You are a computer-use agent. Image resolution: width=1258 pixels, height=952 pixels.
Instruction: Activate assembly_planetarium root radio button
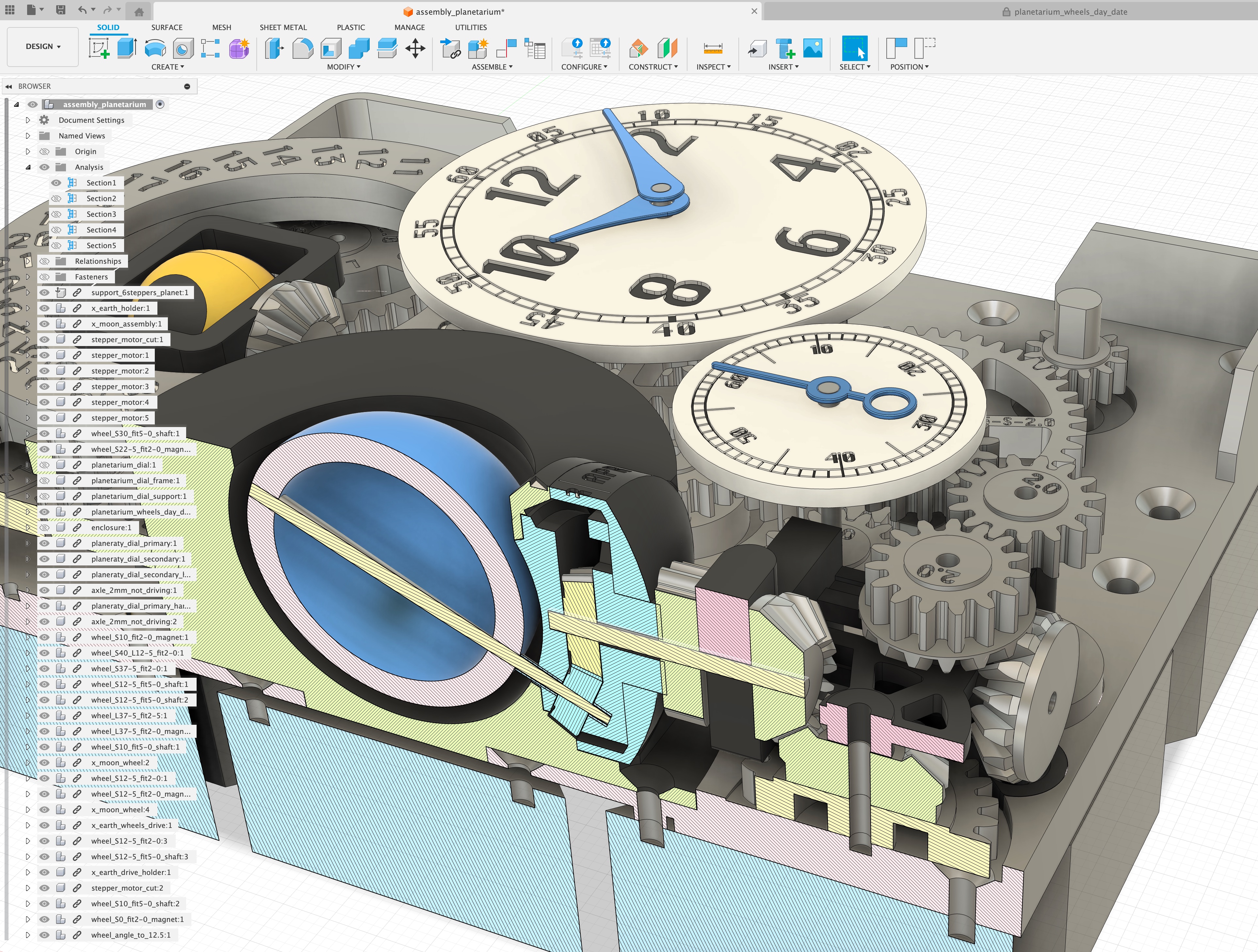pyautogui.click(x=160, y=104)
